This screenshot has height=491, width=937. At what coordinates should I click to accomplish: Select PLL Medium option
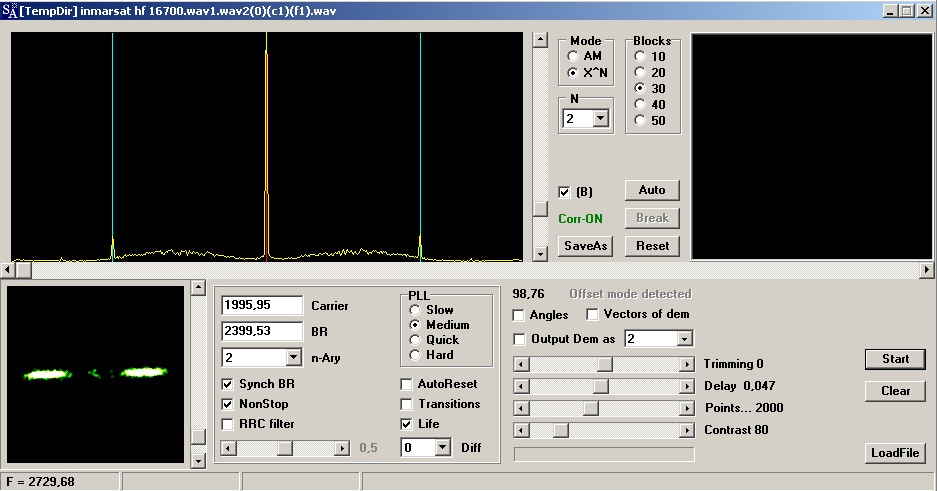click(415, 325)
